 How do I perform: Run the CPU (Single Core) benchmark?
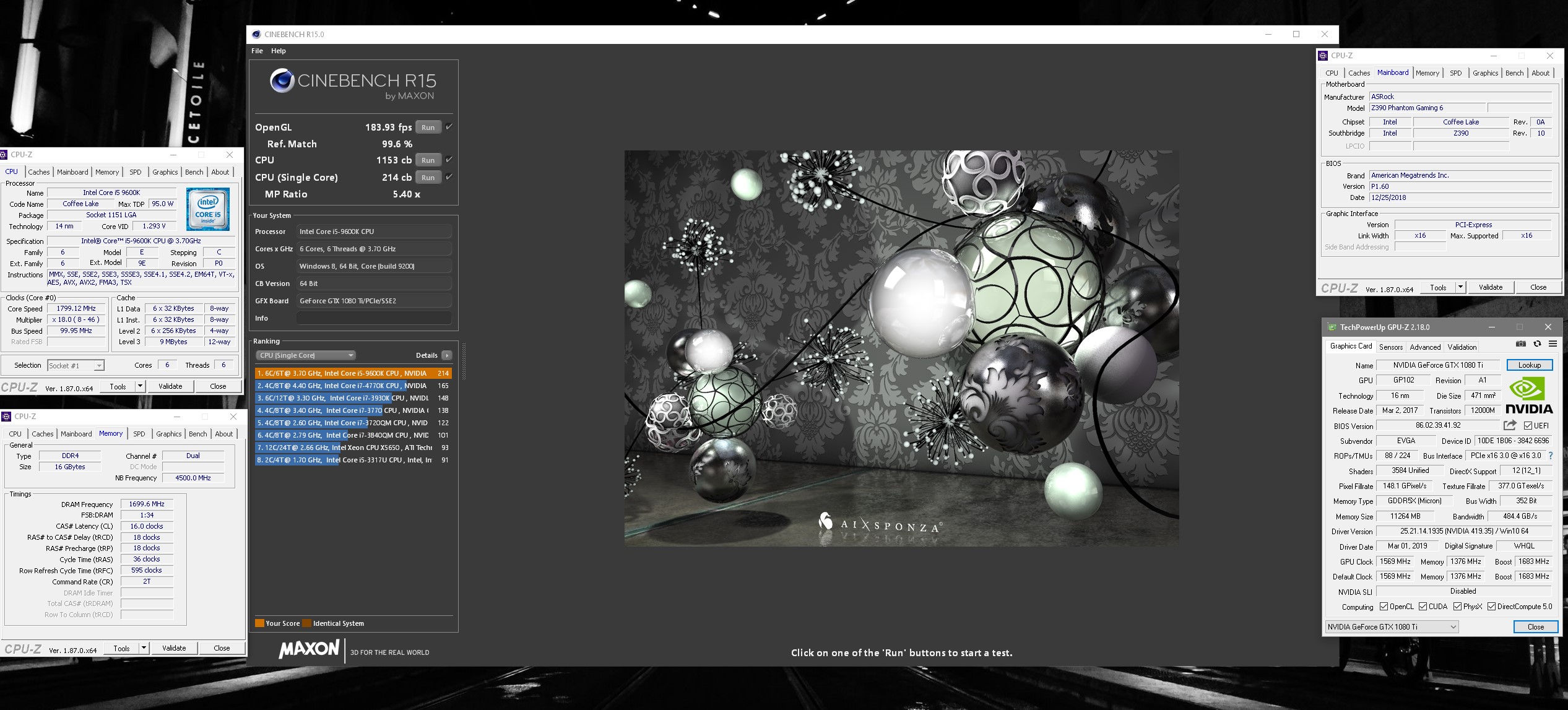[x=428, y=178]
